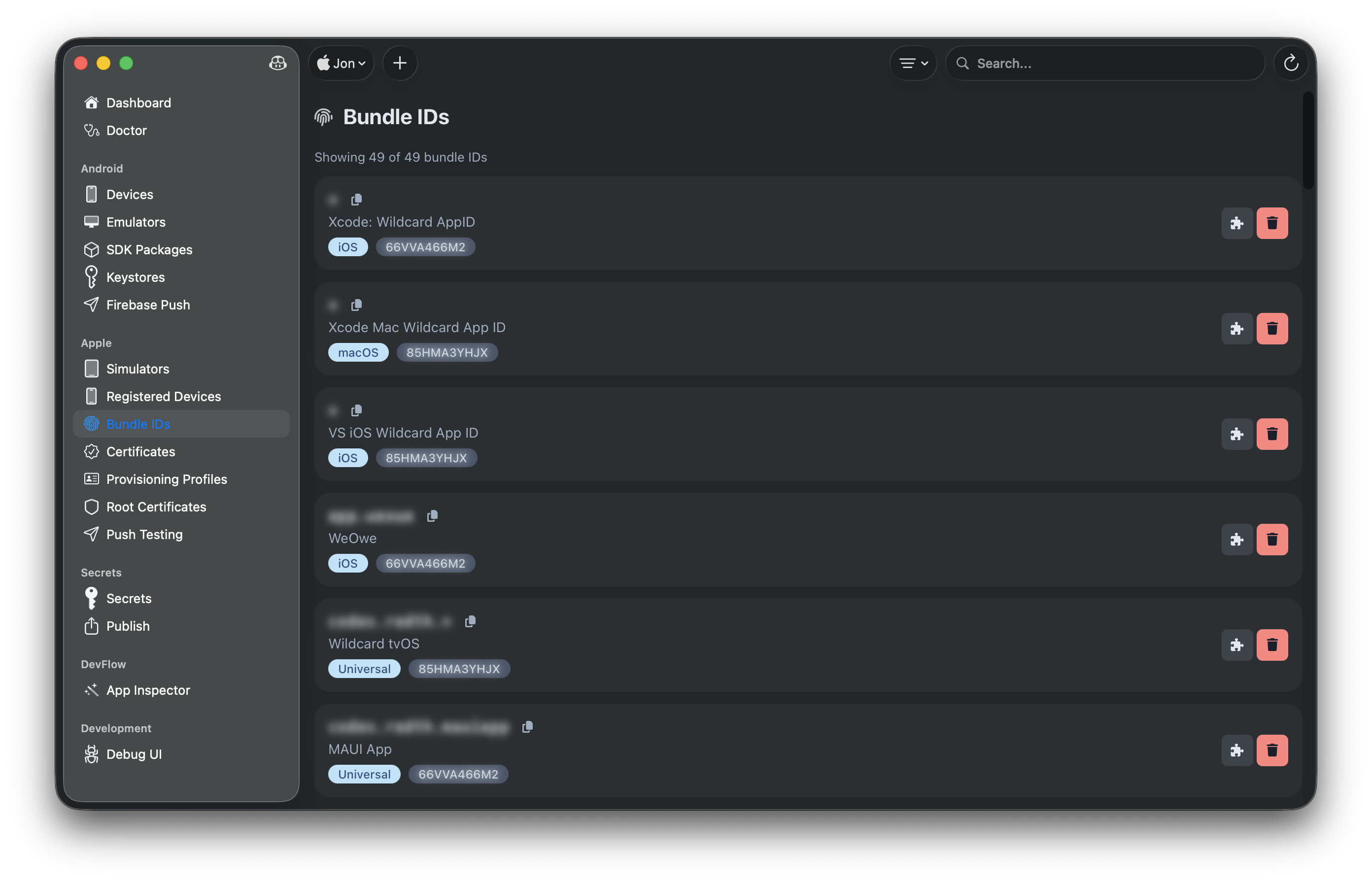Manage capabilities for the WeOwe bundle ID
The width and height of the screenshot is (1372, 883).
pos(1236,539)
